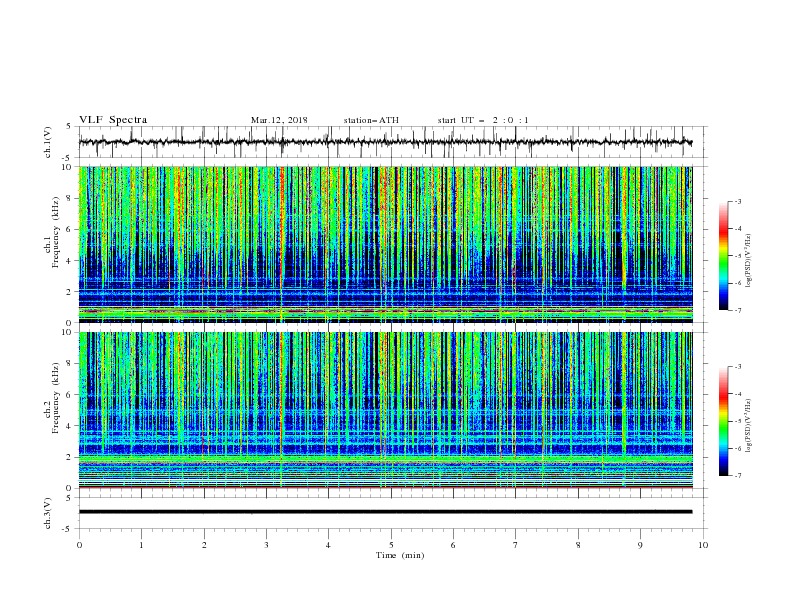This screenshot has width=792, height=612.
Task: Click the "3" tick on the time axis
Action: [x=266, y=545]
